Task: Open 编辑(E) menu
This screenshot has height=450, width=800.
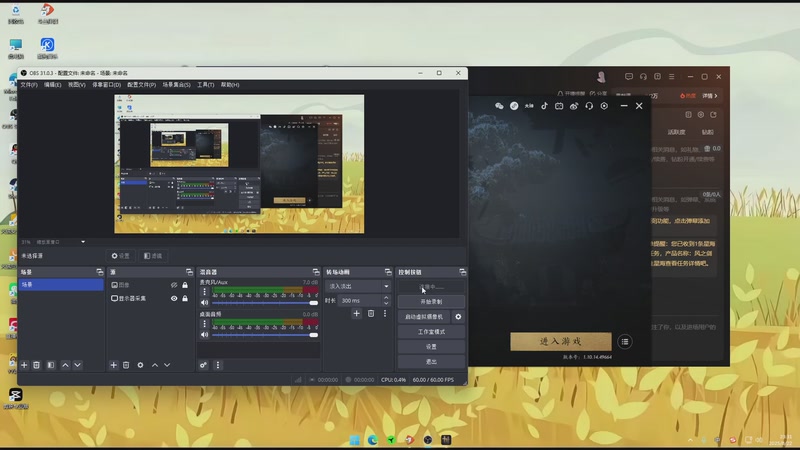Action: point(52,85)
